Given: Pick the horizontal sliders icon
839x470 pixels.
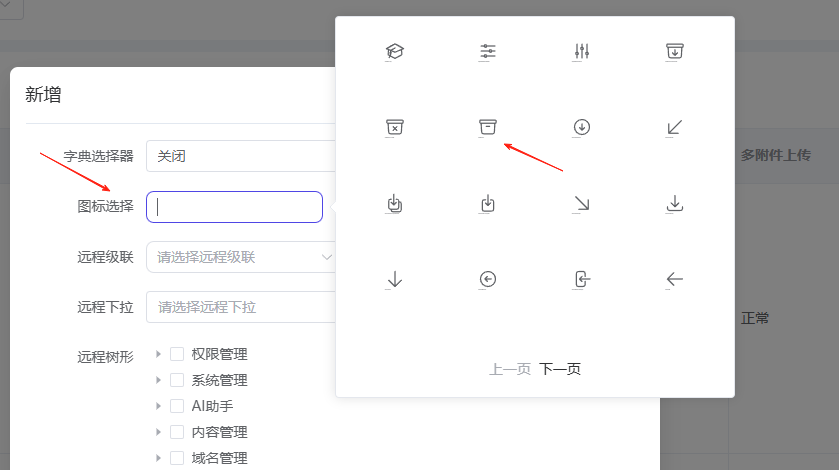Looking at the screenshot, I should click(x=487, y=51).
